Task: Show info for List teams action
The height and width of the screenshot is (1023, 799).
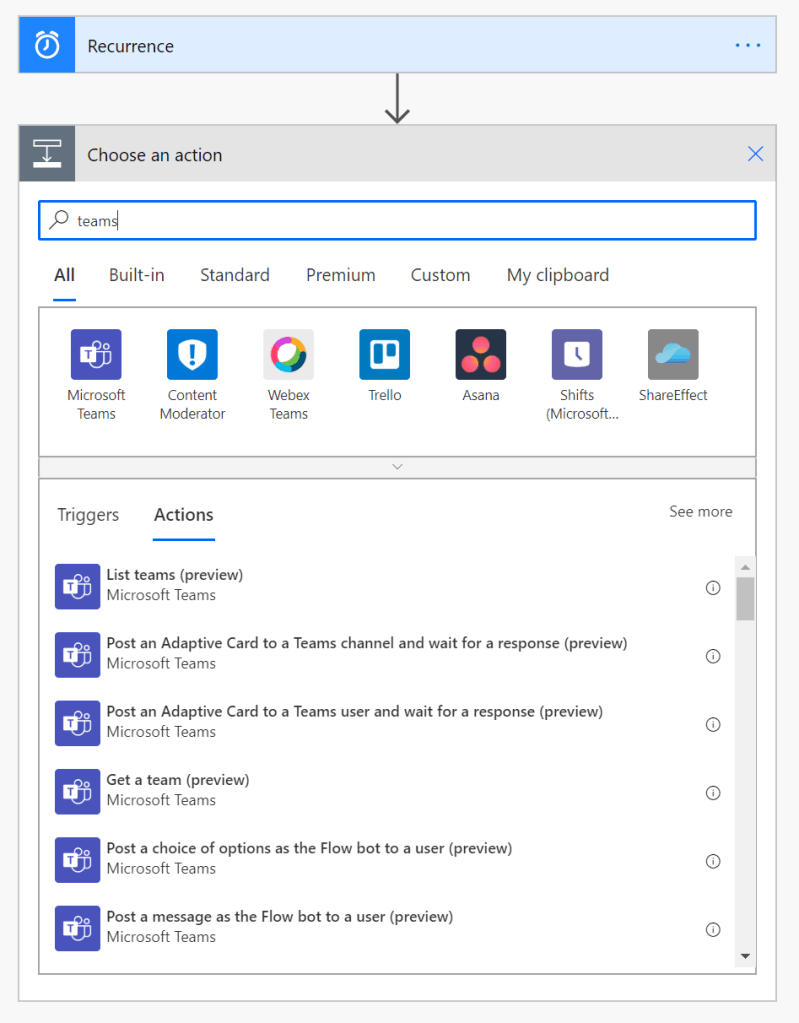Action: click(x=713, y=588)
